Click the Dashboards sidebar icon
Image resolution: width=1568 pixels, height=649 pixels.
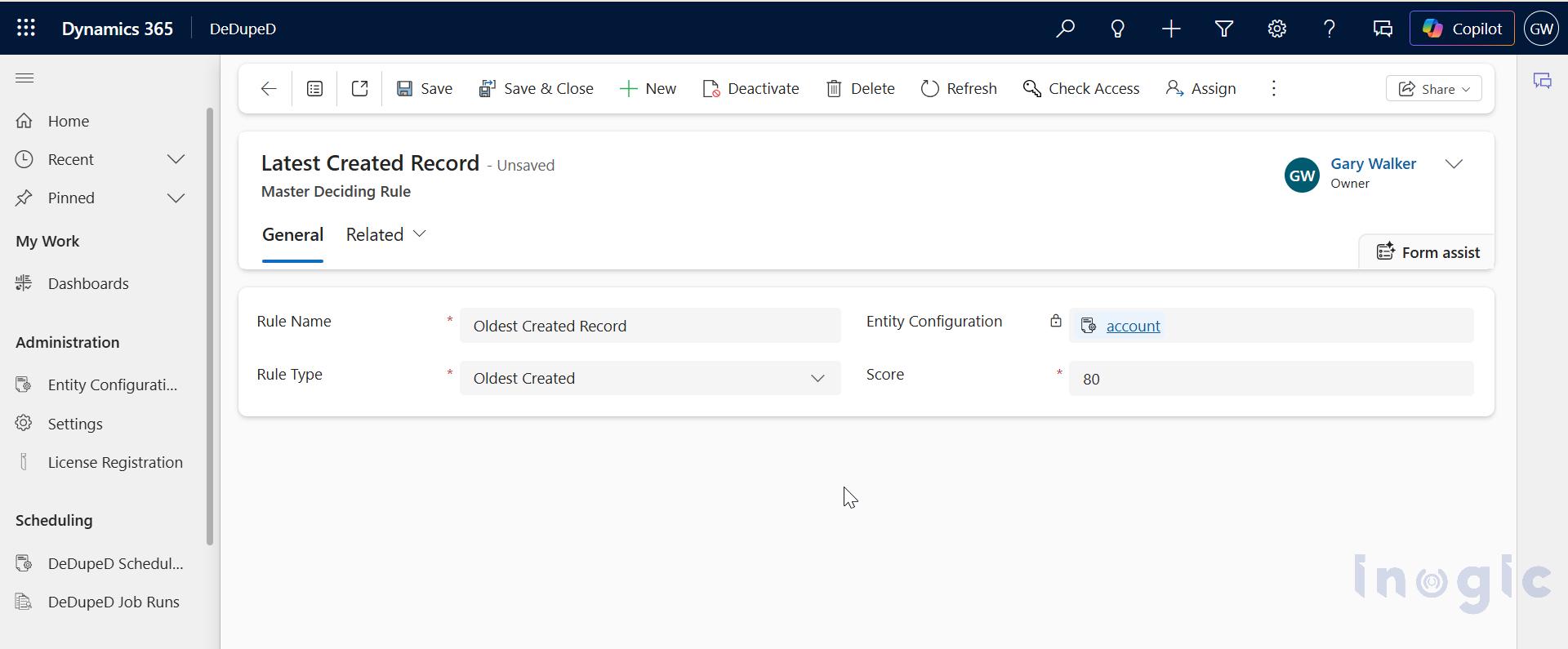(x=24, y=283)
